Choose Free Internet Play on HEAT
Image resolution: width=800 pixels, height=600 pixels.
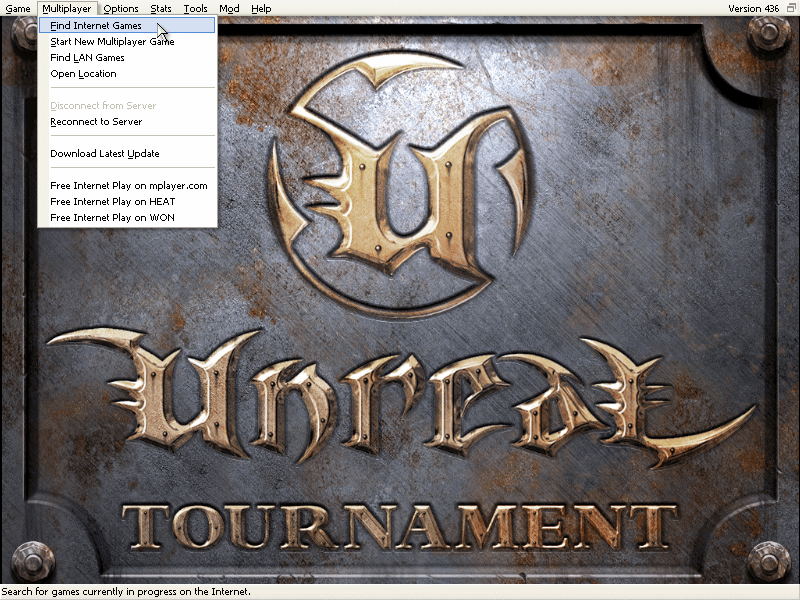click(112, 201)
